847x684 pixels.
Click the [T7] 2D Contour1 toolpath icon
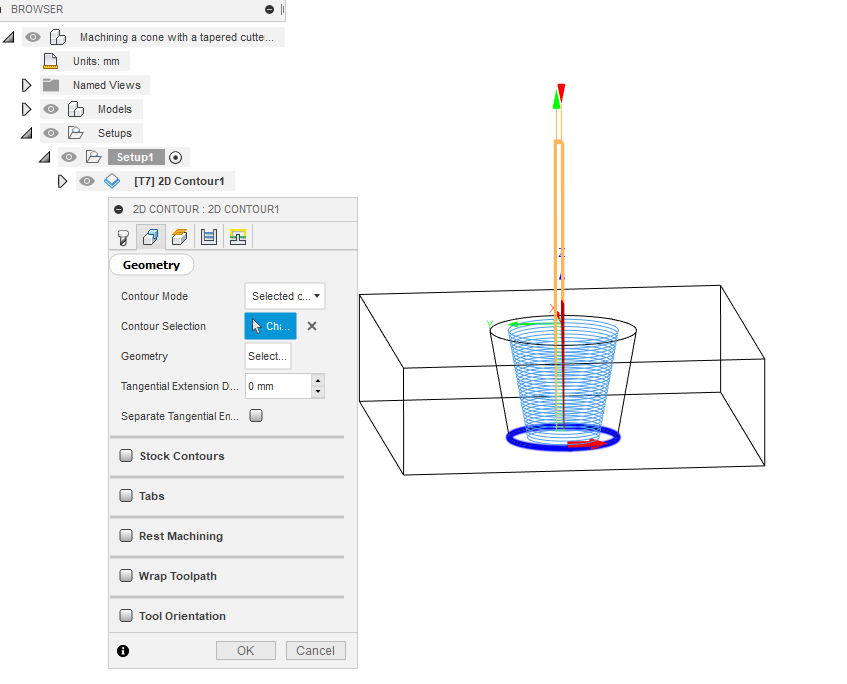(112, 181)
